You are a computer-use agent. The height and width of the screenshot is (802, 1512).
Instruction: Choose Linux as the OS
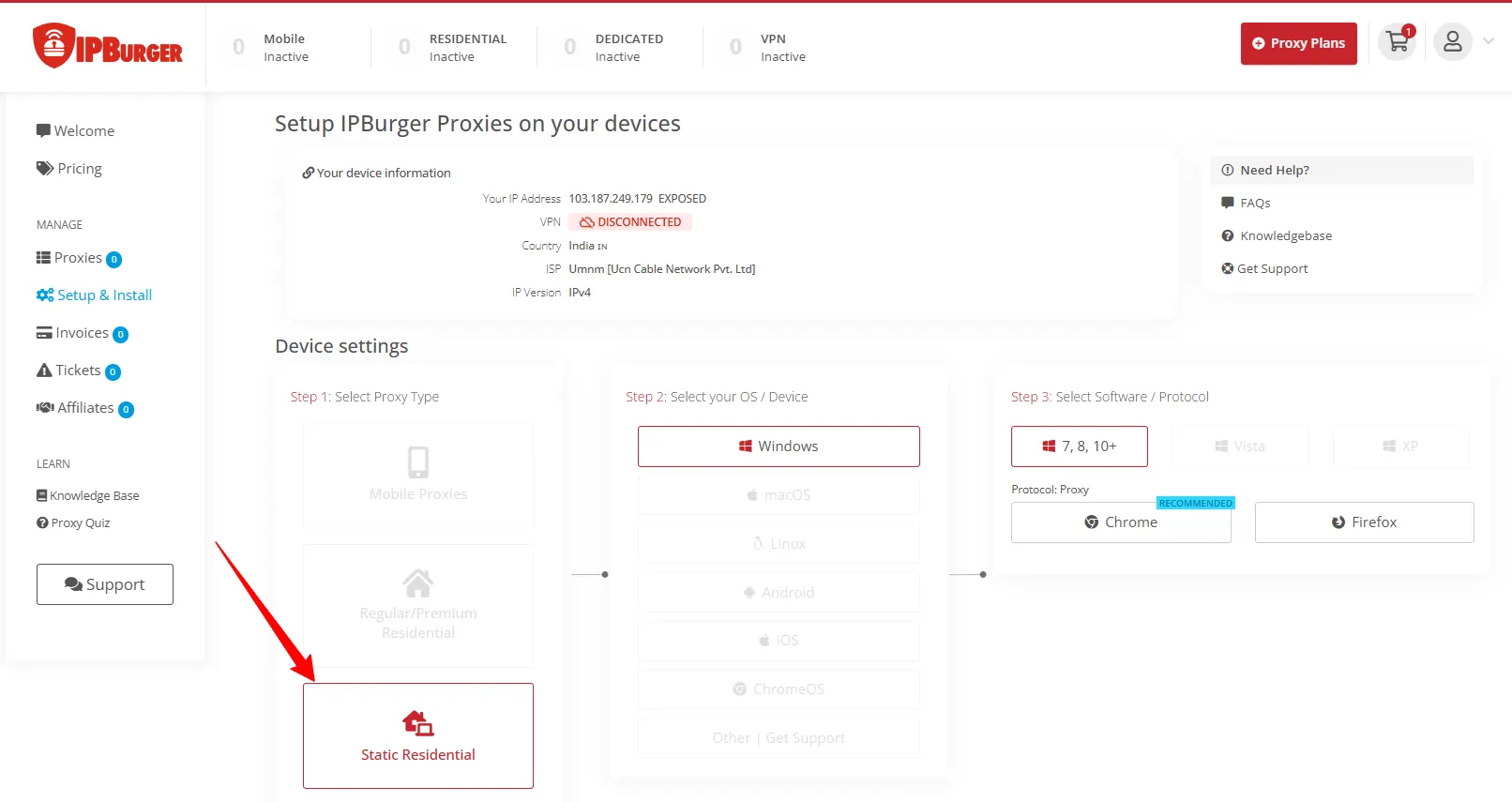pos(779,544)
